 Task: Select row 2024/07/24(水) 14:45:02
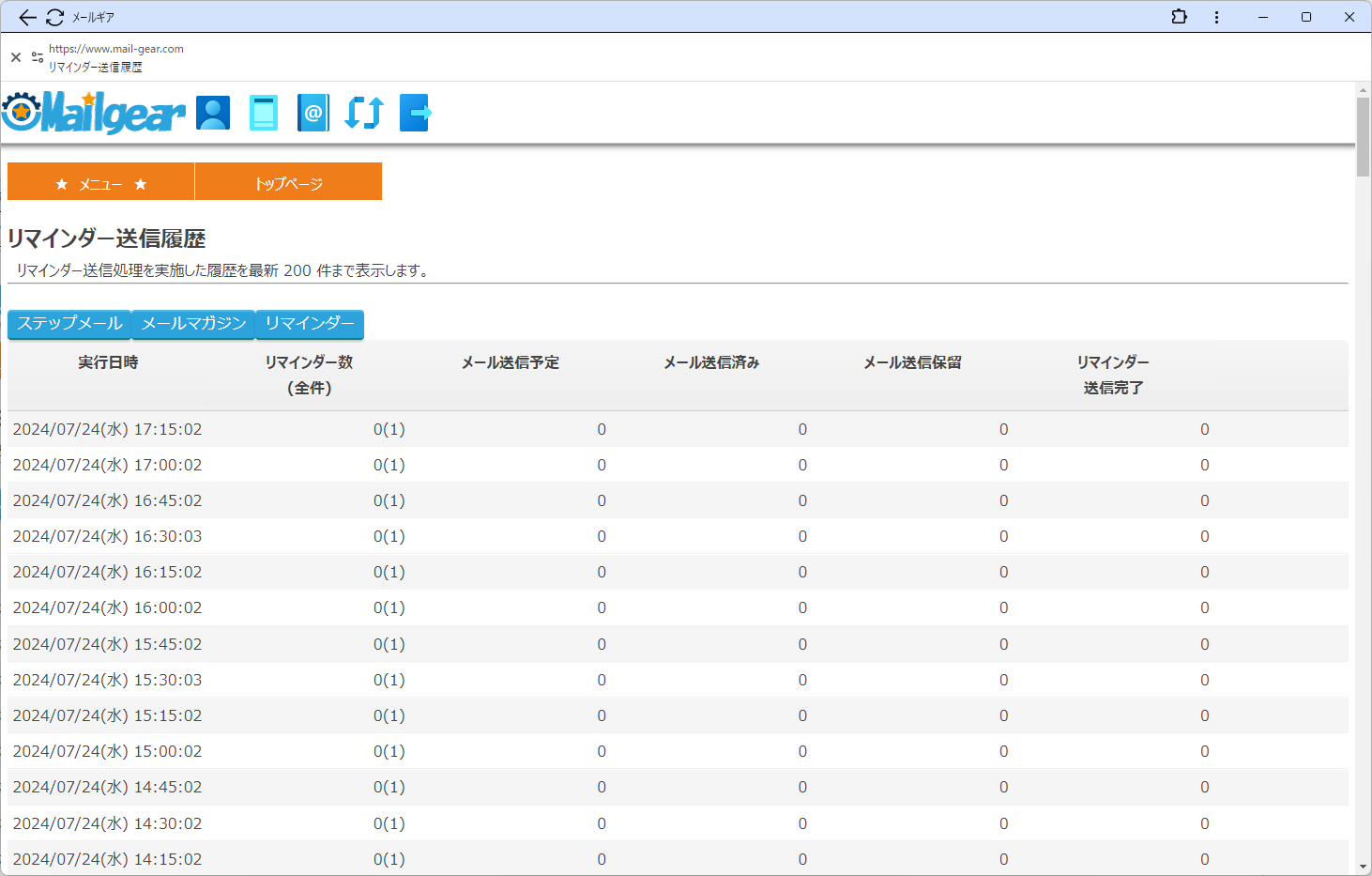[x=678, y=787]
